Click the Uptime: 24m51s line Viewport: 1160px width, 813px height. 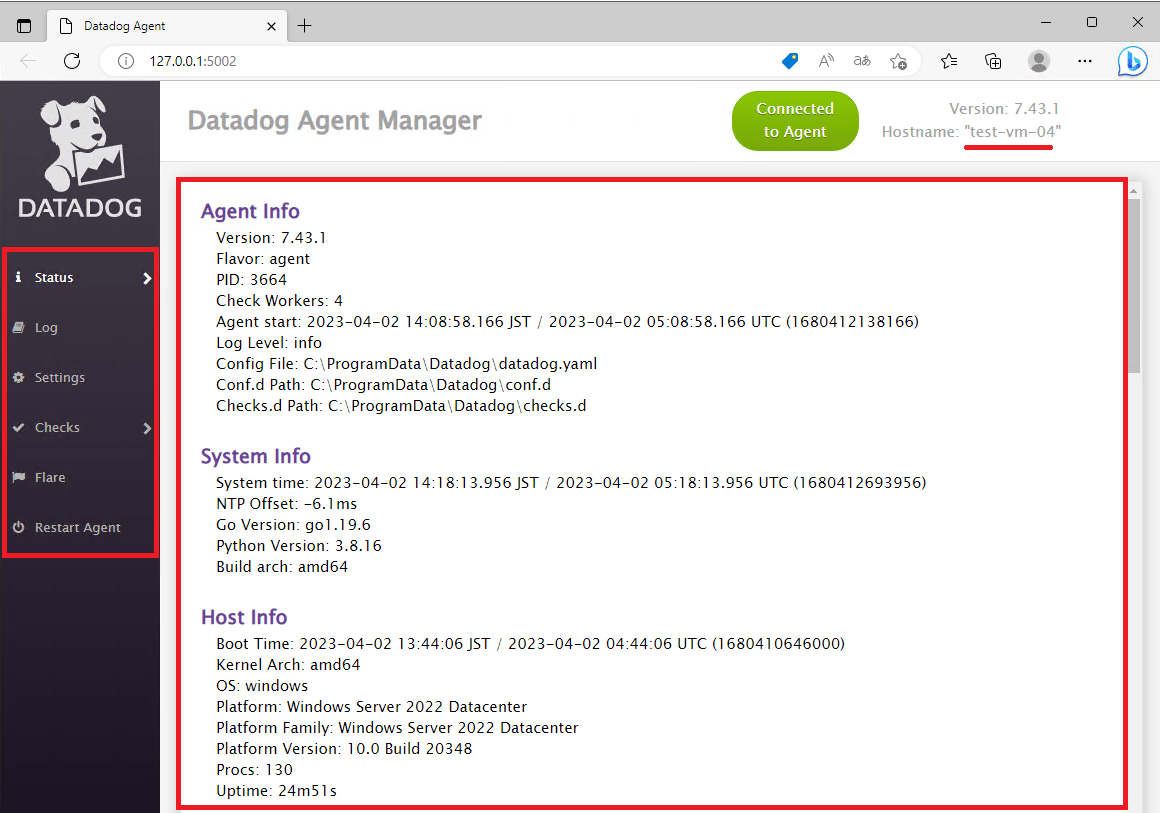point(277,791)
